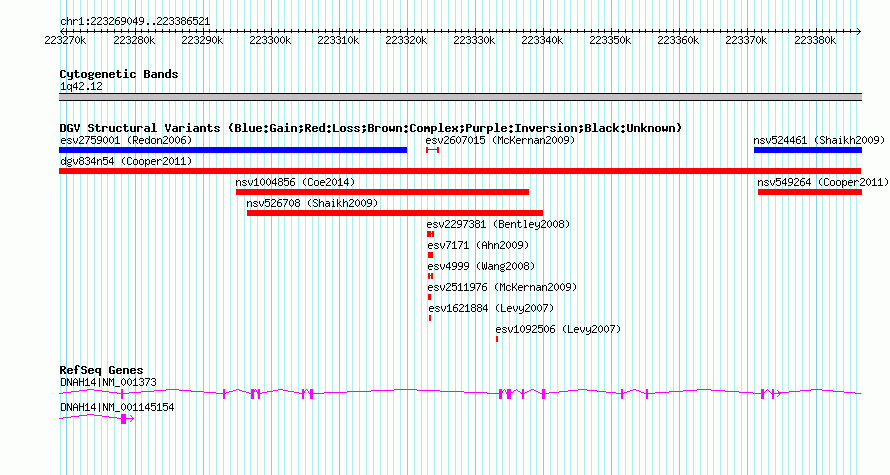This screenshot has width=890, height=475.
Task: Click the 223360k ruler tick label
Action: (678, 40)
